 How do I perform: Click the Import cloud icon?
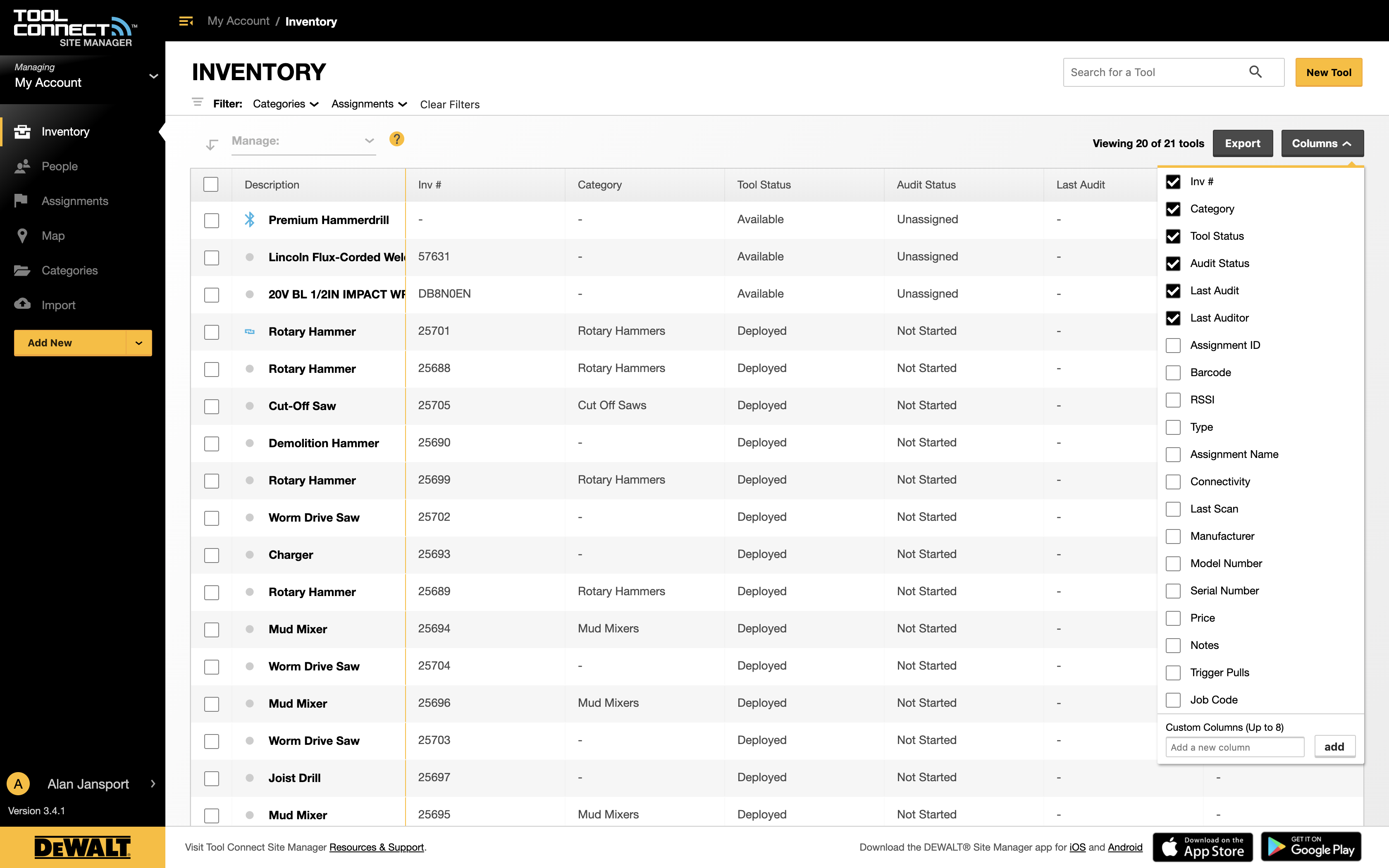(22, 303)
